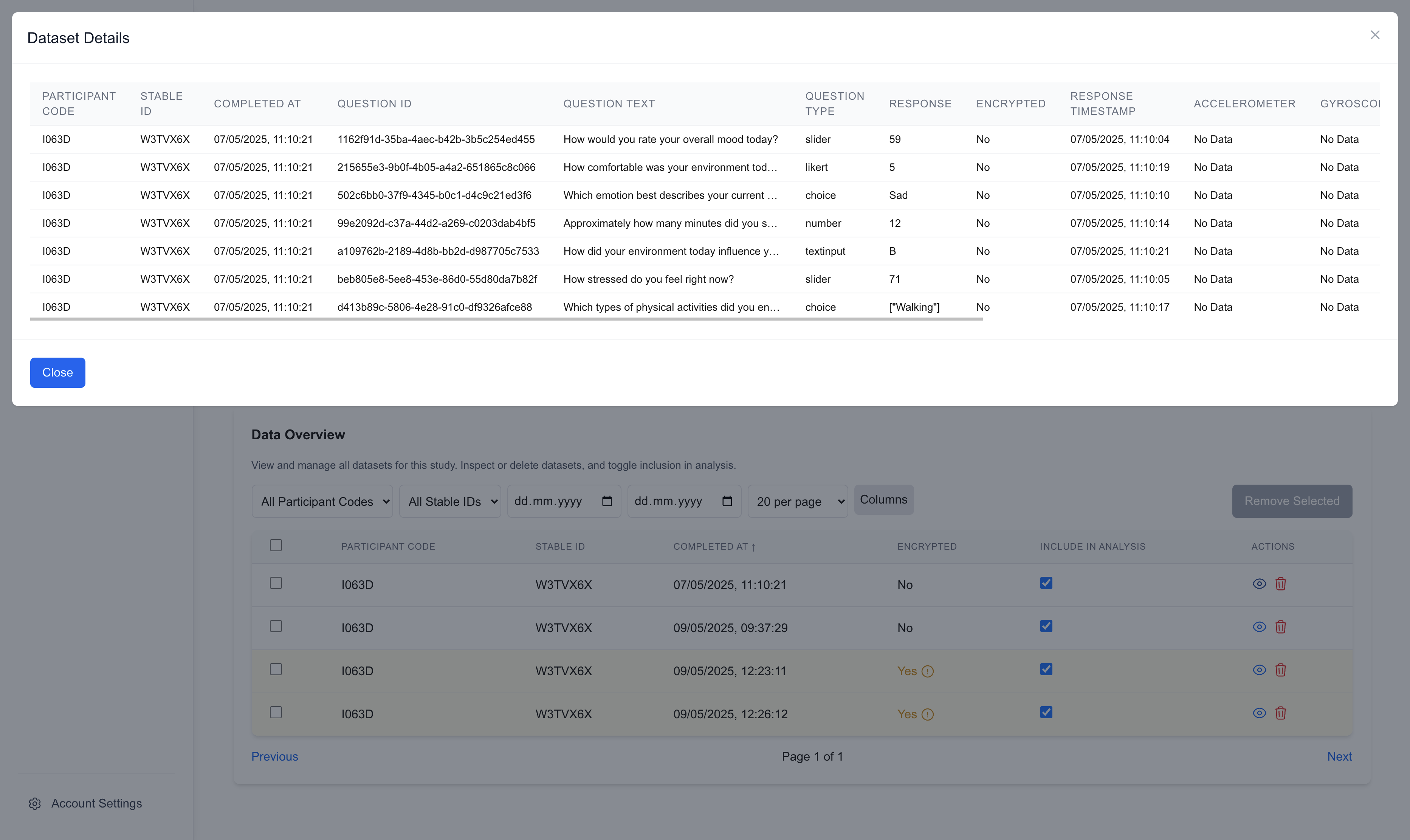The image size is (1410, 840).
Task: Open the All Participant Codes dropdown
Action: pyautogui.click(x=322, y=501)
